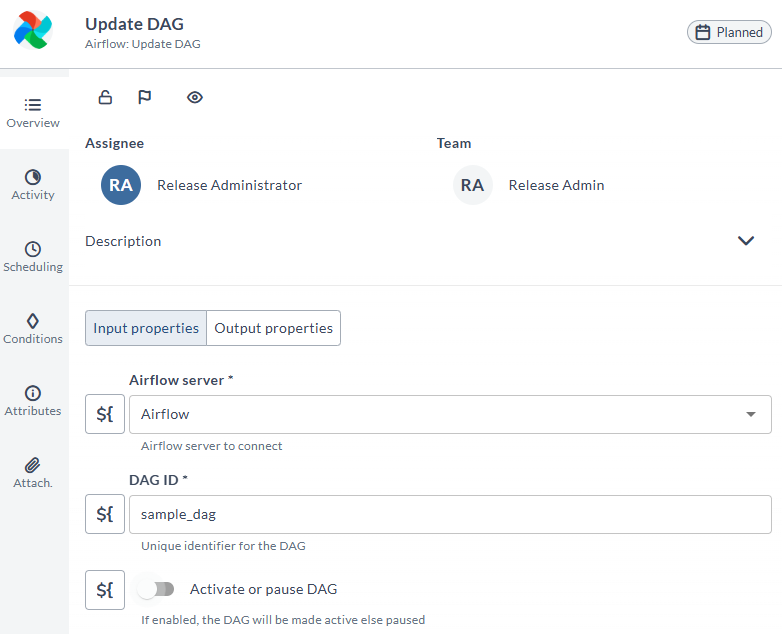The width and height of the screenshot is (782, 634).
Task: Open the Overview sidebar section
Action: click(x=33, y=113)
